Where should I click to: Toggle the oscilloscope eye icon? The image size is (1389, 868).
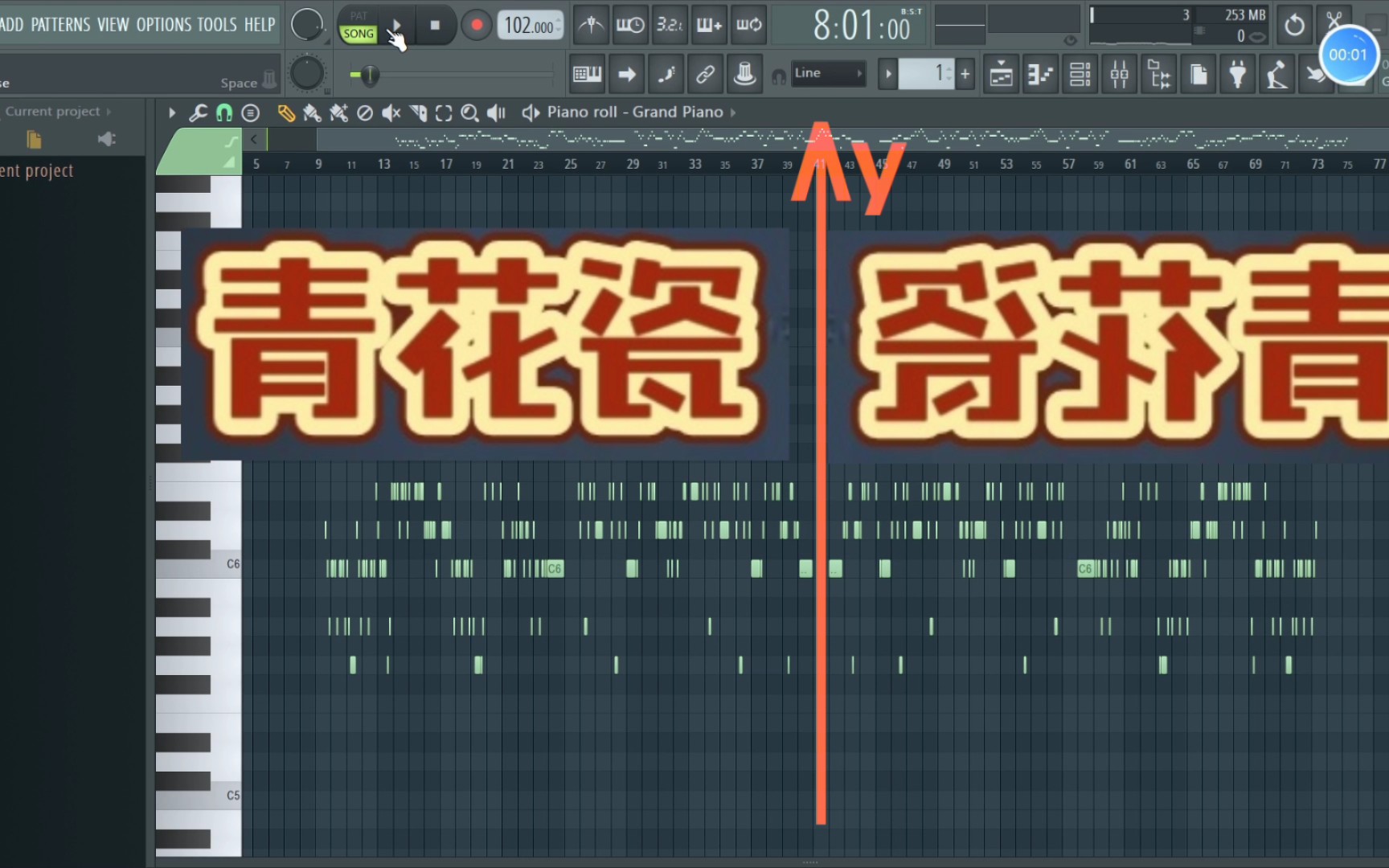pyautogui.click(x=1070, y=40)
